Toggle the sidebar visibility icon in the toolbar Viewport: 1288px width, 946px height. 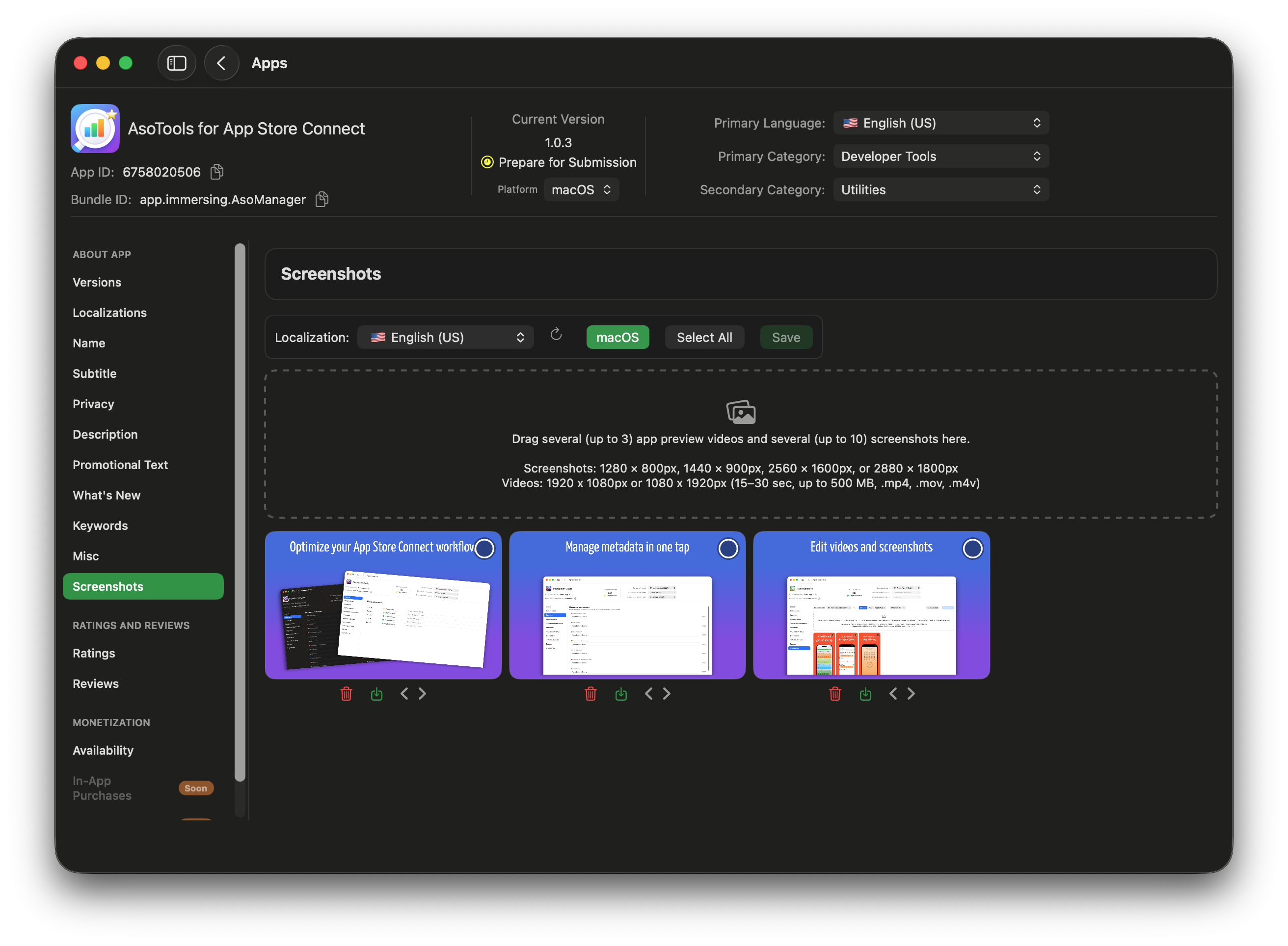click(x=176, y=63)
